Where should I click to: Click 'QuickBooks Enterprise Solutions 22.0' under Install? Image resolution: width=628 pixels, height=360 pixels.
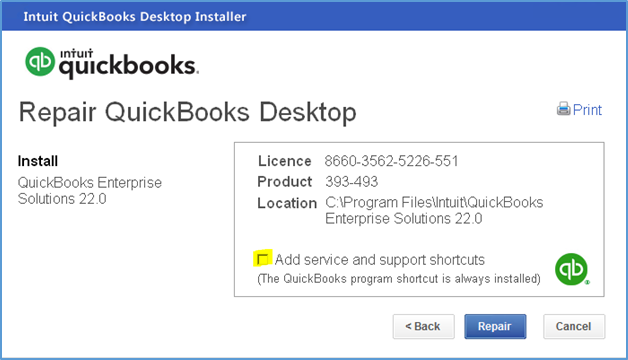[89, 191]
